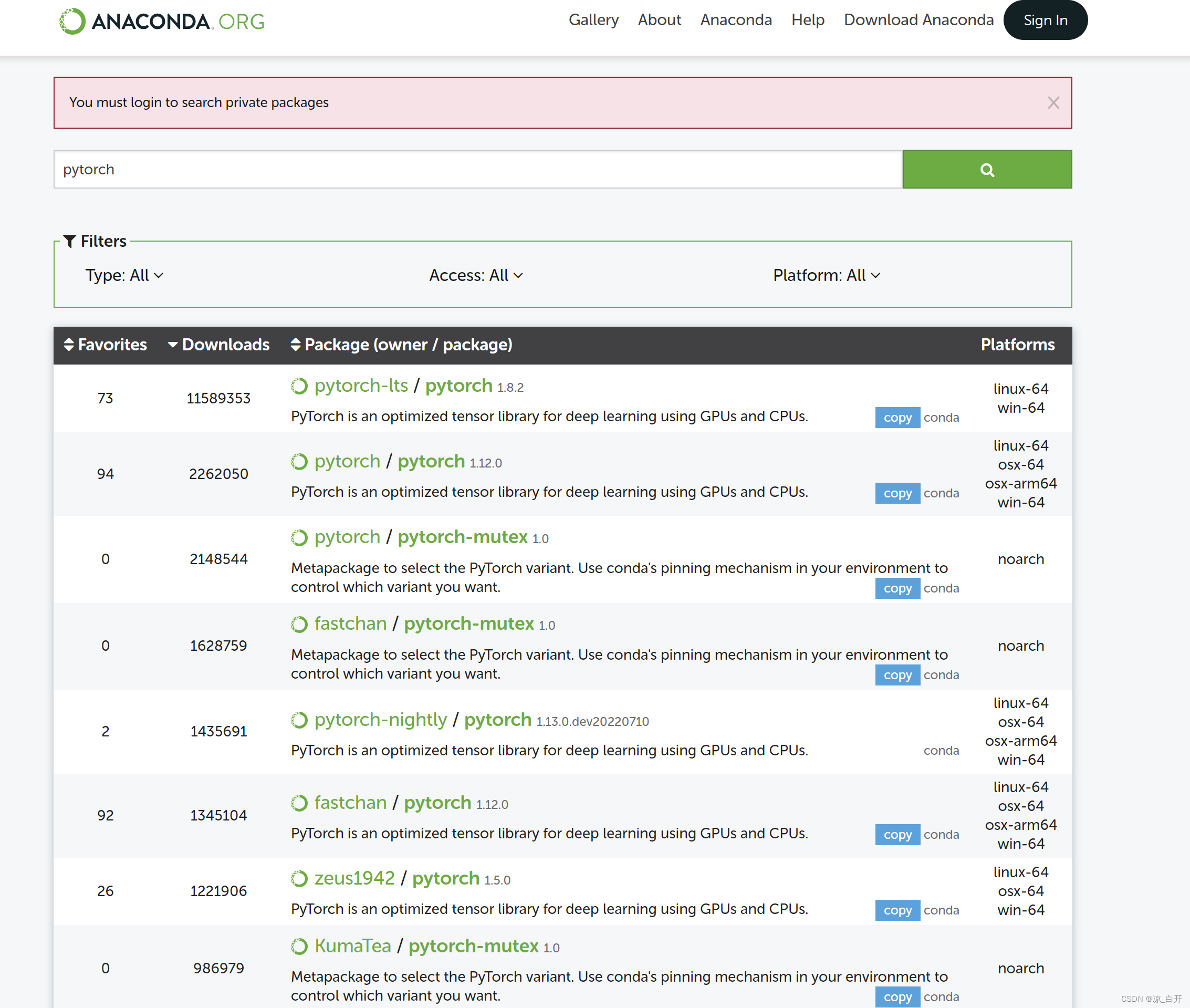Click download count 11589353

[218, 398]
